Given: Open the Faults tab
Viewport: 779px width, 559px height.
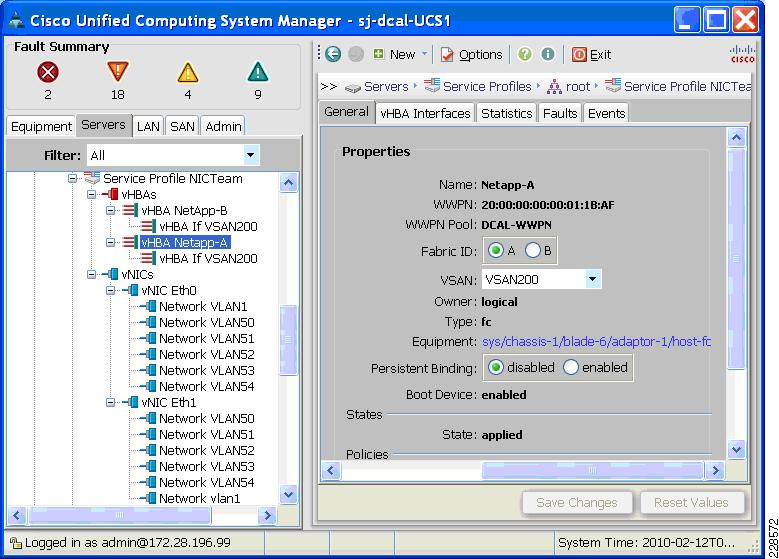Looking at the screenshot, I should 560,113.
